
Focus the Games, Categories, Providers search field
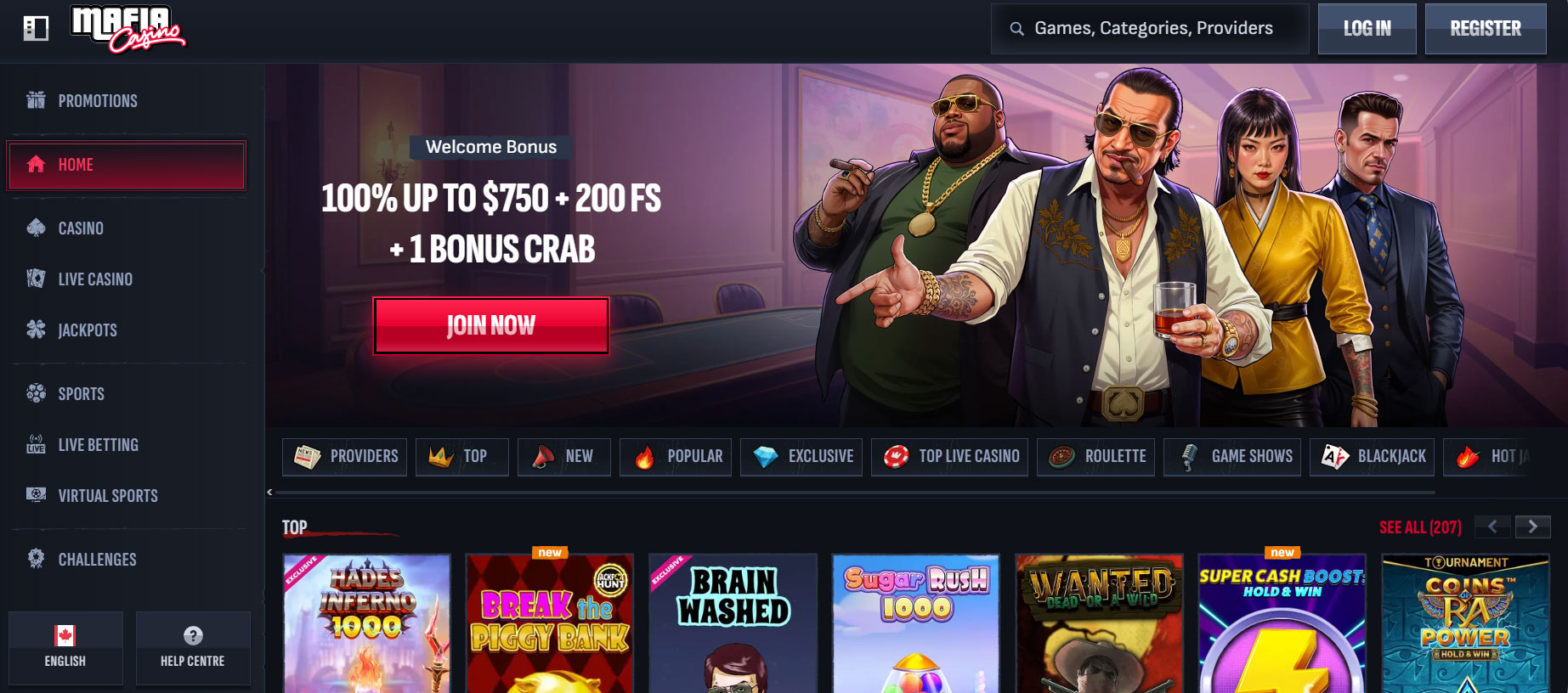[x=1150, y=29]
